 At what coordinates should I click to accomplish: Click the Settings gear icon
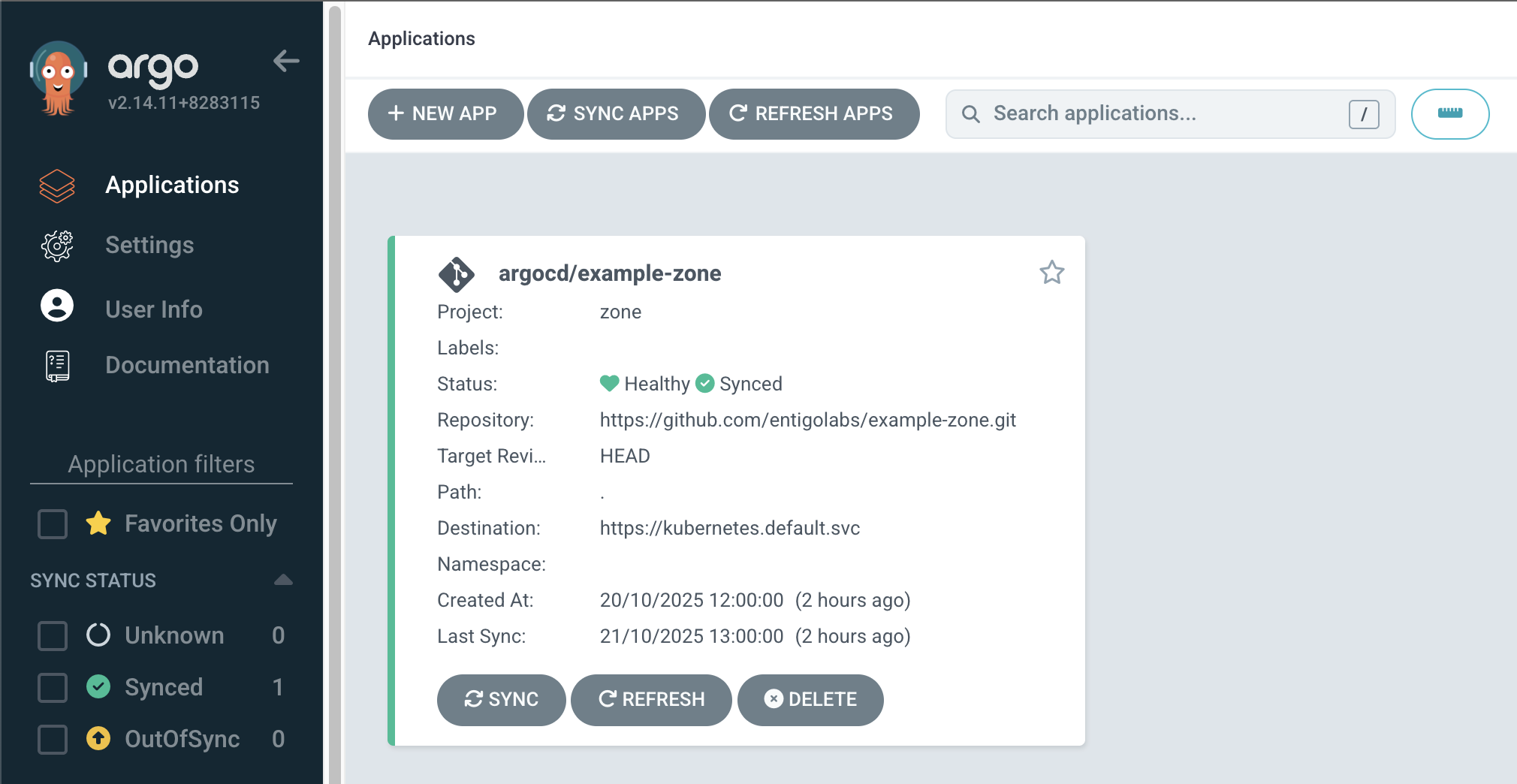pos(57,246)
